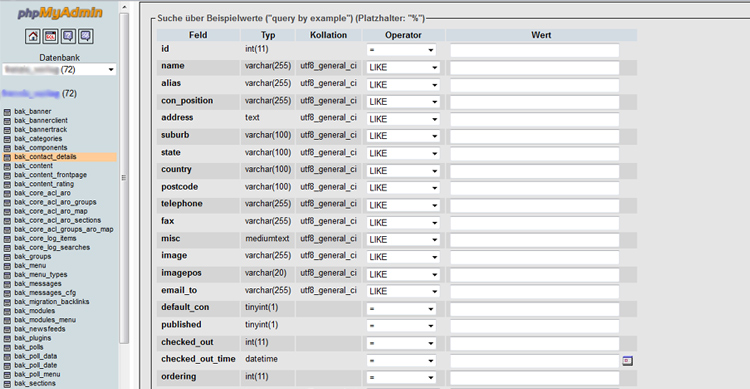Click the blurred database name link above table list

(x=31, y=93)
